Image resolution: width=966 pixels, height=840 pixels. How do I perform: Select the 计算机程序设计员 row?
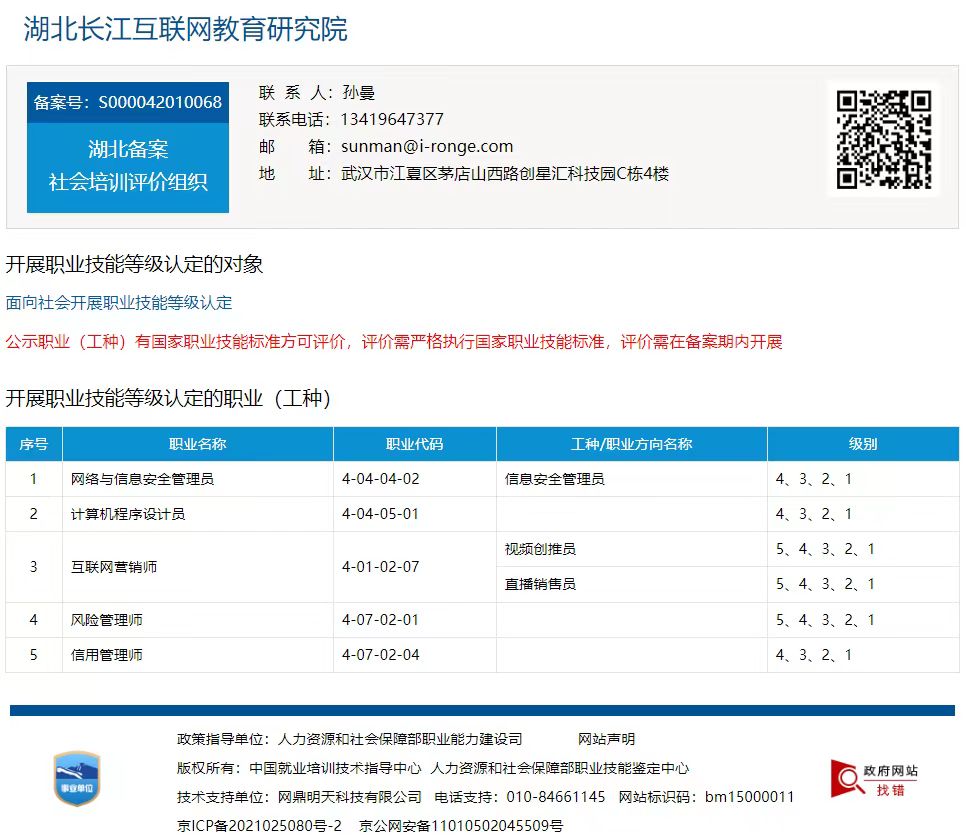pyautogui.click(x=128, y=514)
